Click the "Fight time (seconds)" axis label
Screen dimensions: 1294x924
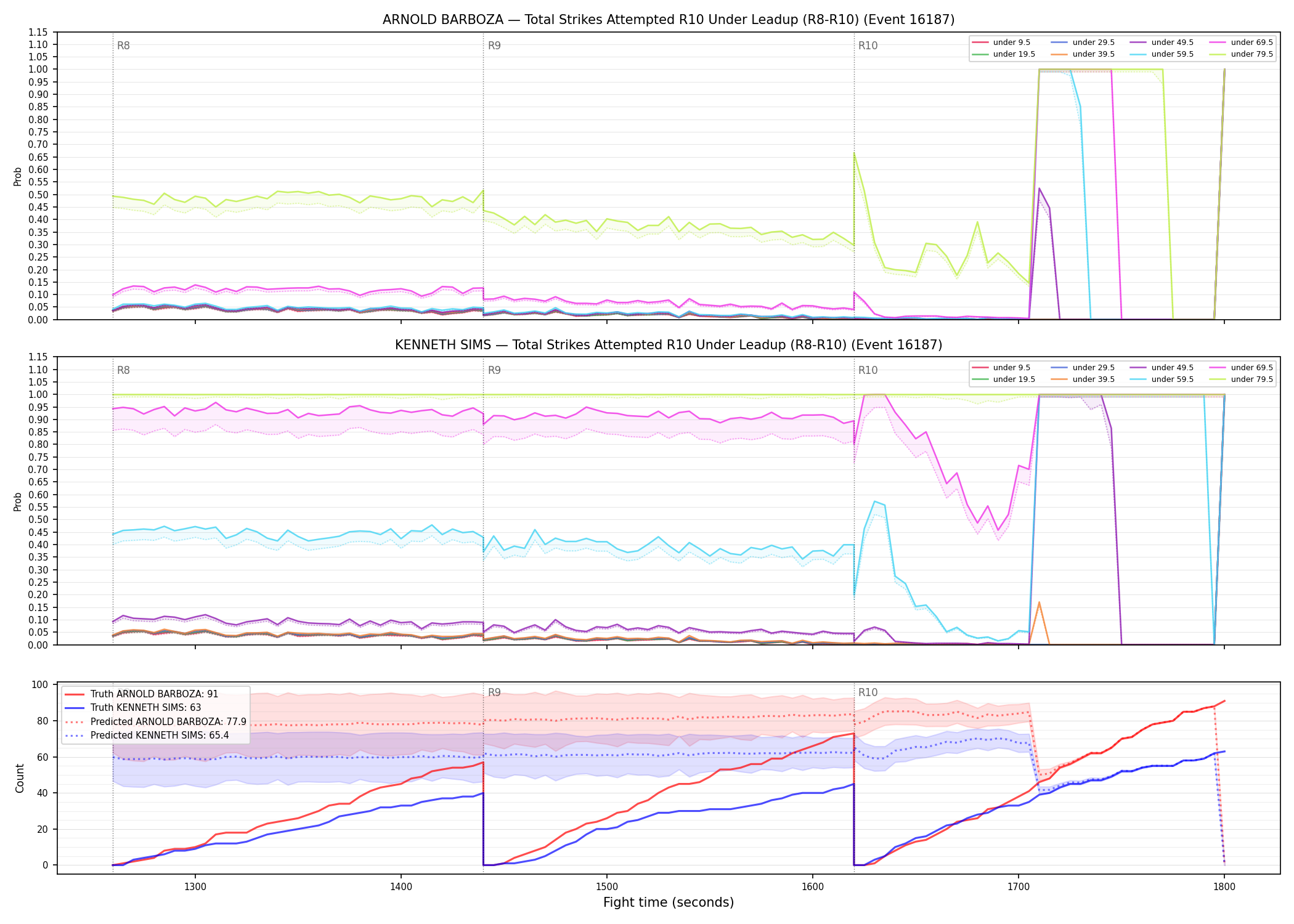(x=669, y=902)
